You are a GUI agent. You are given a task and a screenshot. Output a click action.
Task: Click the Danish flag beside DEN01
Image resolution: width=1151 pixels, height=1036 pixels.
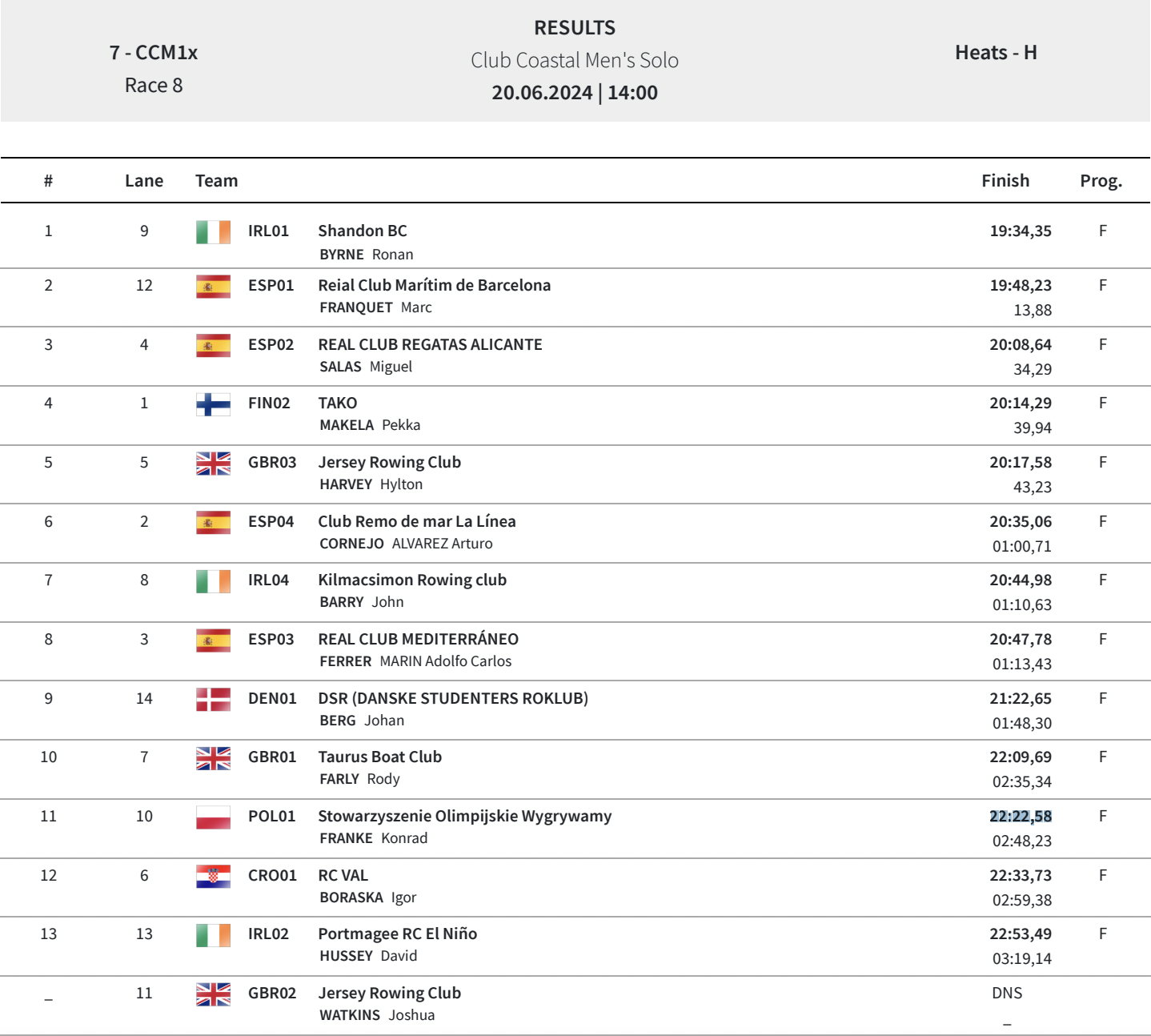tap(213, 699)
